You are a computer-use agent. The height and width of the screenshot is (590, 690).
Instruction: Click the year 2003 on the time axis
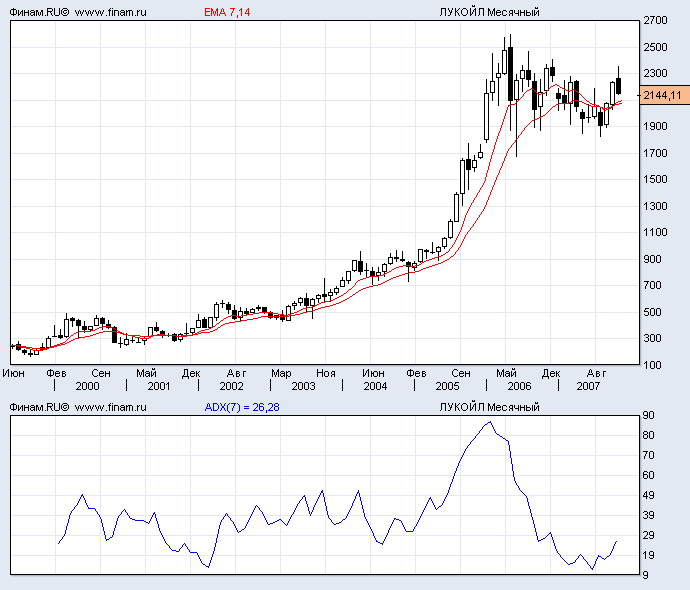coord(304,386)
